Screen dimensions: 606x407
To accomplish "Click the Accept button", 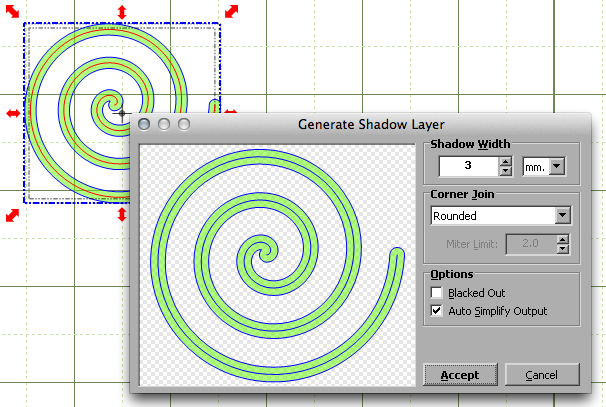I will pos(460,374).
